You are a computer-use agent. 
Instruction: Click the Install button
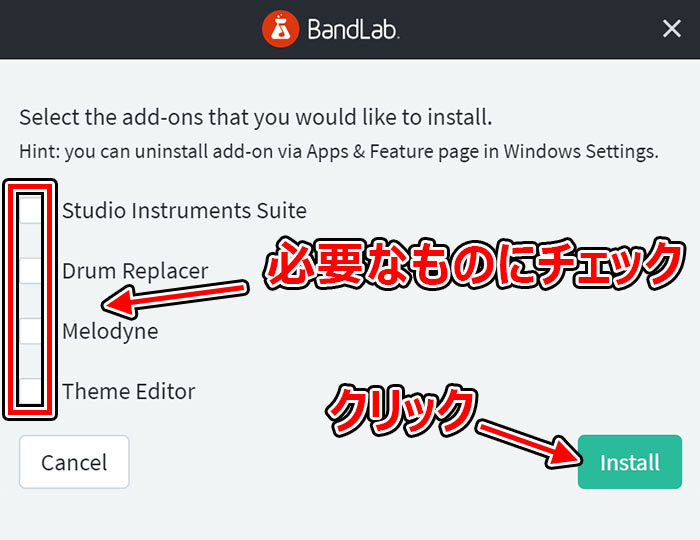629,462
